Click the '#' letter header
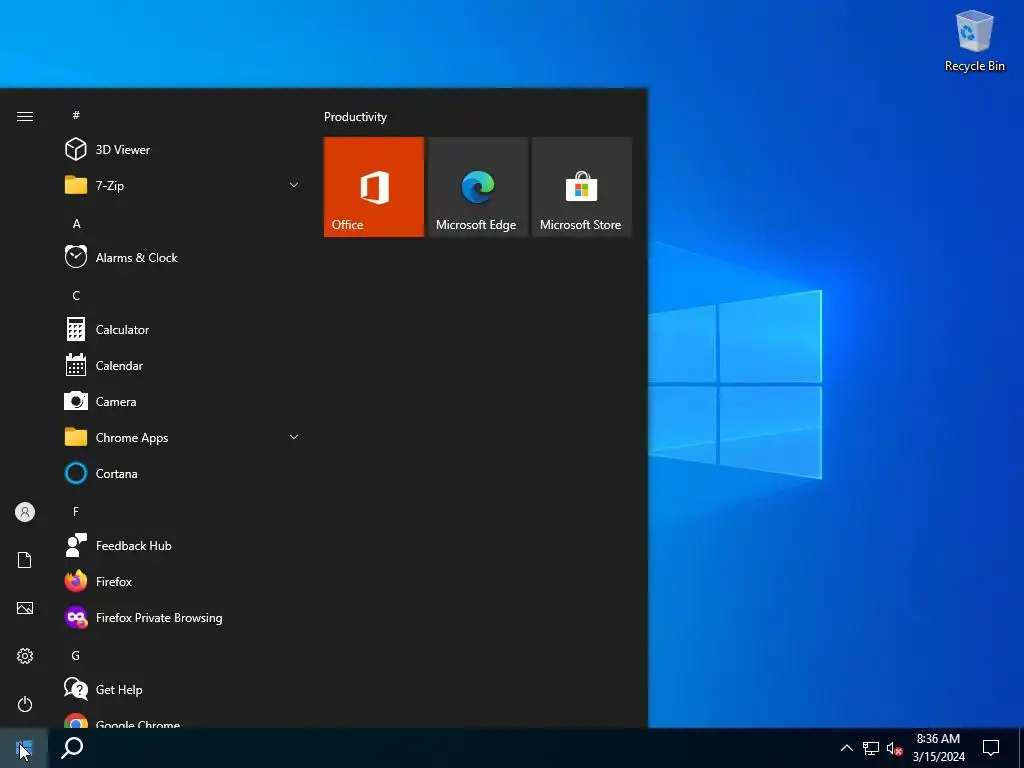Screen dimensions: 1024x768 (76, 115)
